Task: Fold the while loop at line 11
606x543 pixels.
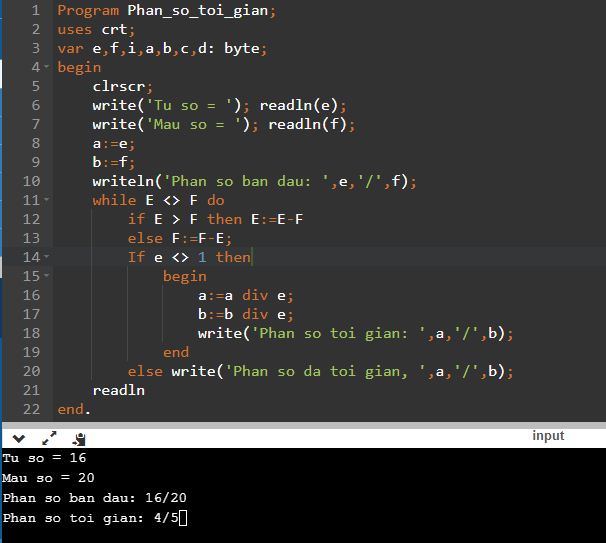Action: click(x=47, y=200)
